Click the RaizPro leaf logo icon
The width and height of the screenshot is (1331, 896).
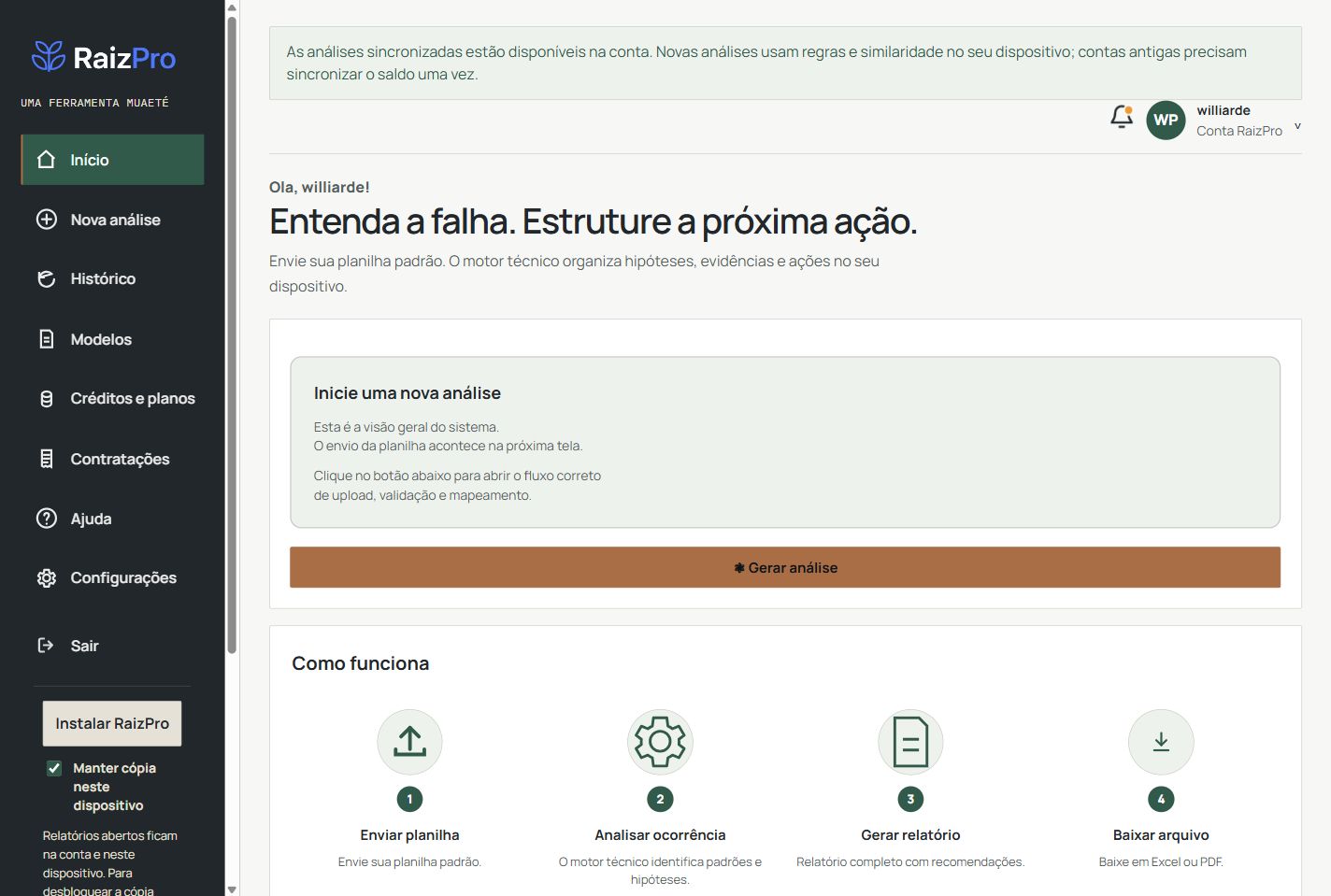coord(49,57)
